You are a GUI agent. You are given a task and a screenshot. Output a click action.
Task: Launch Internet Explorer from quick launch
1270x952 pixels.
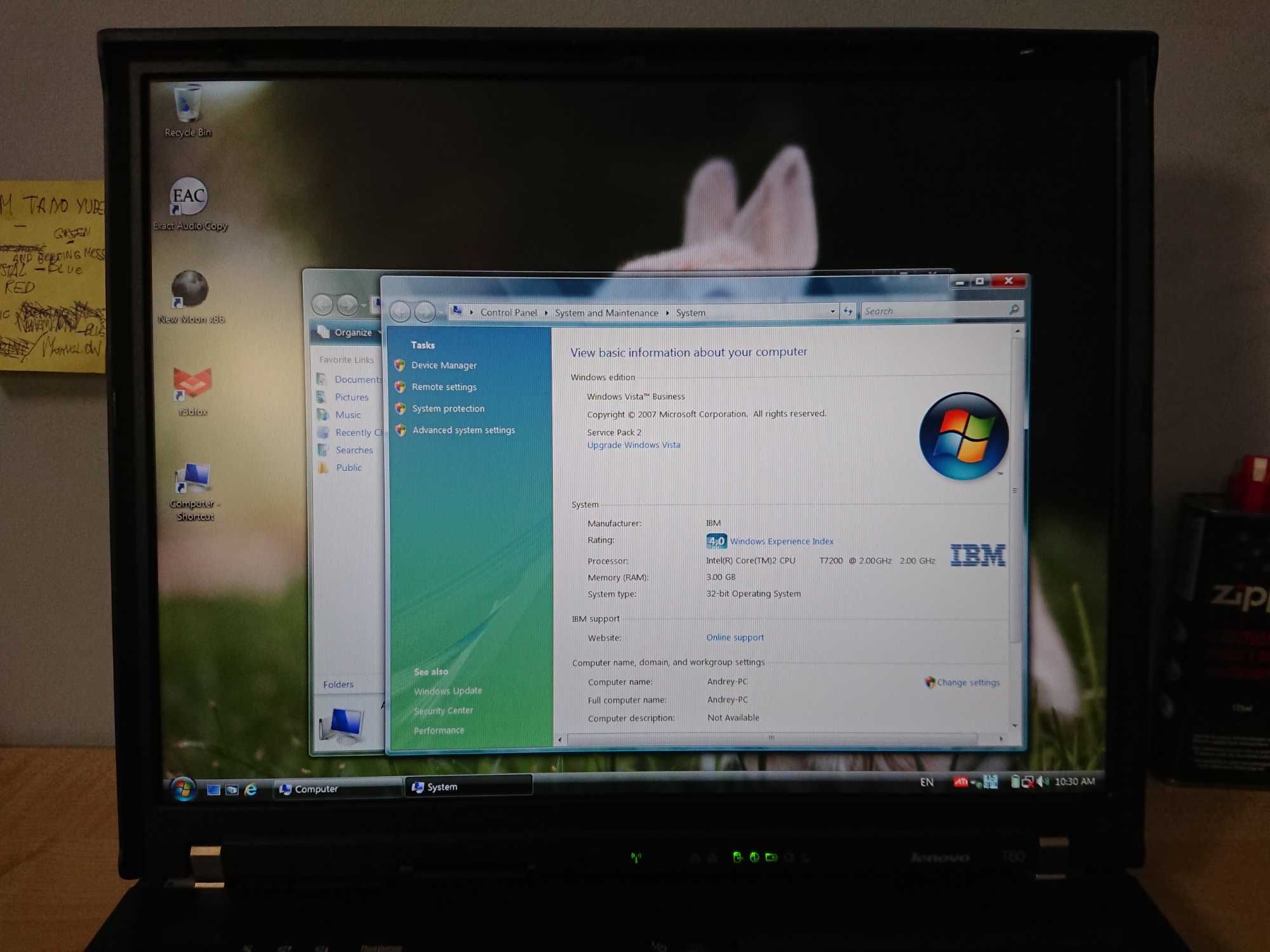[251, 790]
